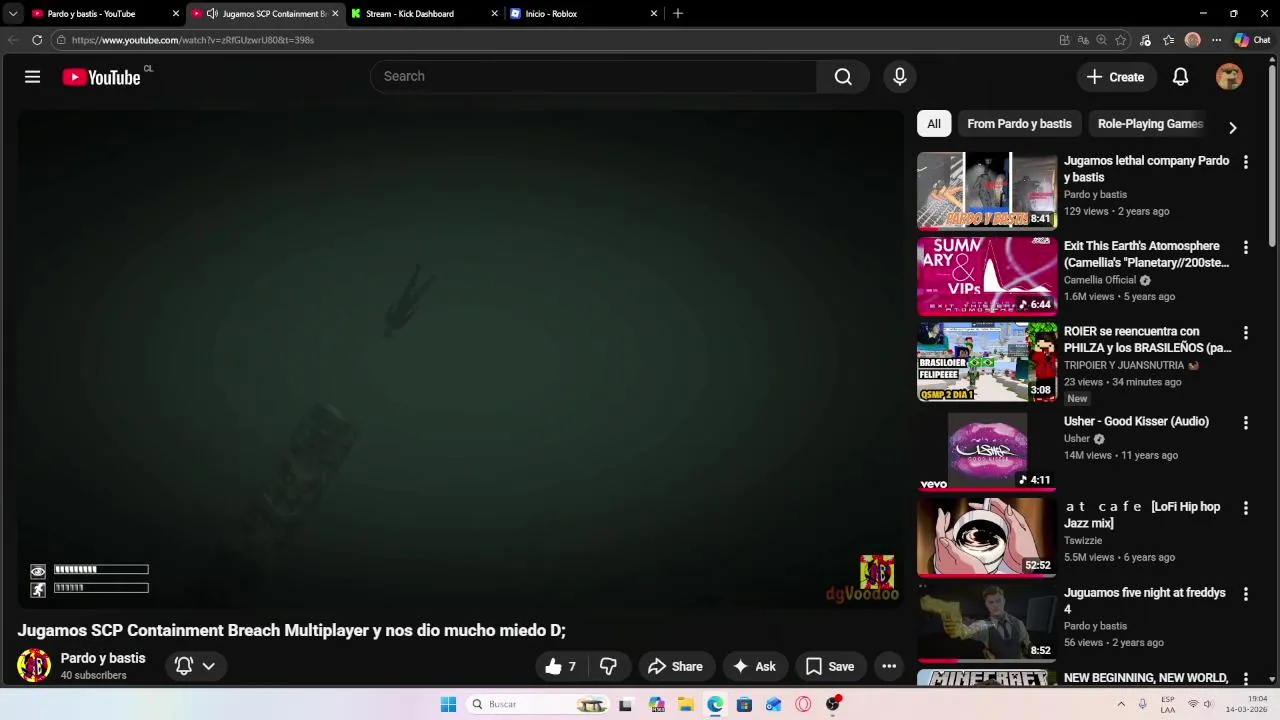Add page to favorites star
Screen dimensions: 1280x720
[1121, 40]
